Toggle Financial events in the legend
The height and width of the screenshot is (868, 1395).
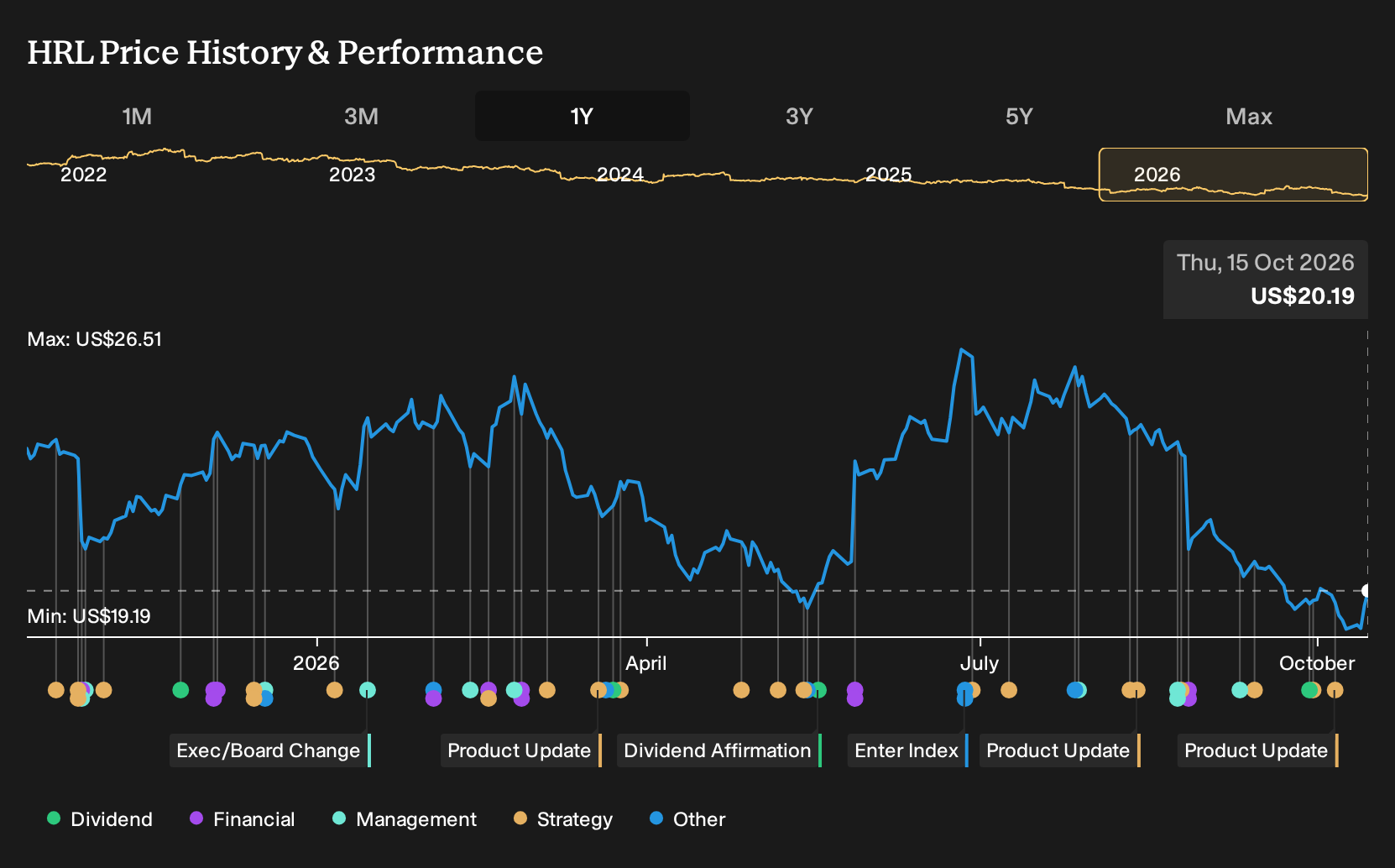point(242,819)
